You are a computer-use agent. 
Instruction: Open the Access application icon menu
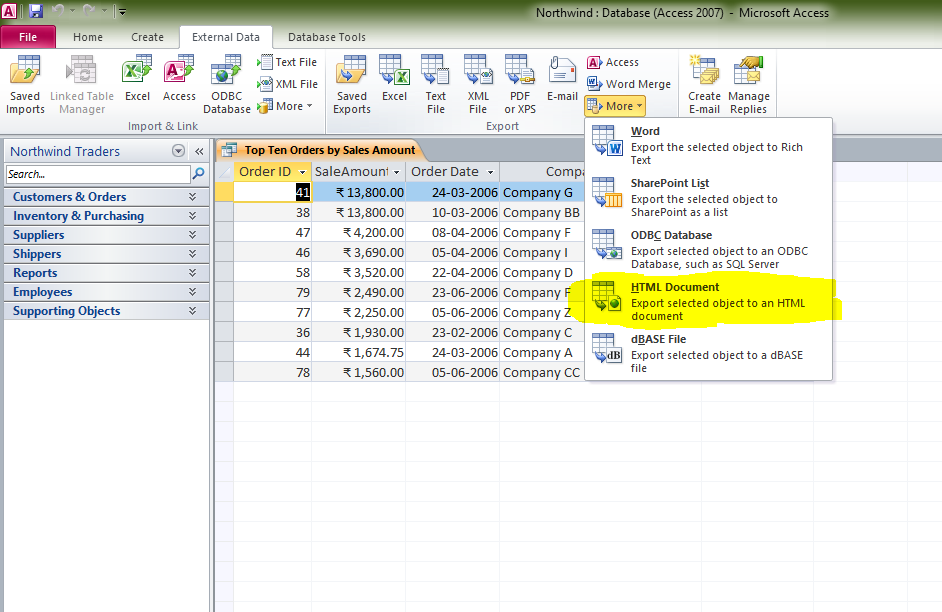[9, 11]
